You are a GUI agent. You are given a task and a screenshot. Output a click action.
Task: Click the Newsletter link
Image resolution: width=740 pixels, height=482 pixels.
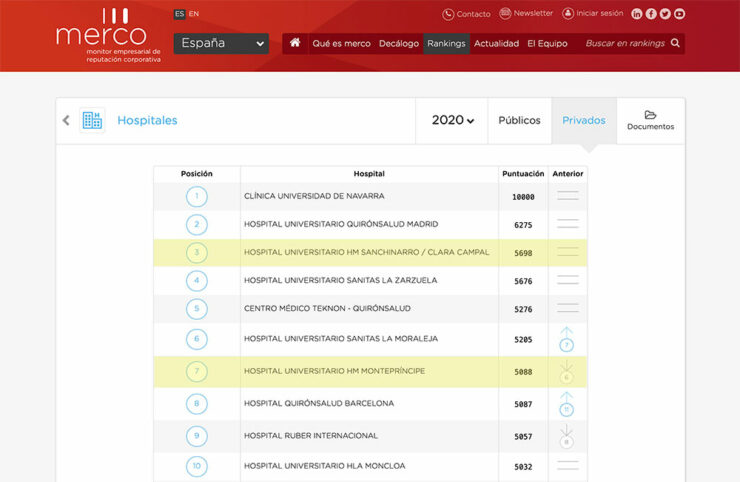(x=533, y=13)
